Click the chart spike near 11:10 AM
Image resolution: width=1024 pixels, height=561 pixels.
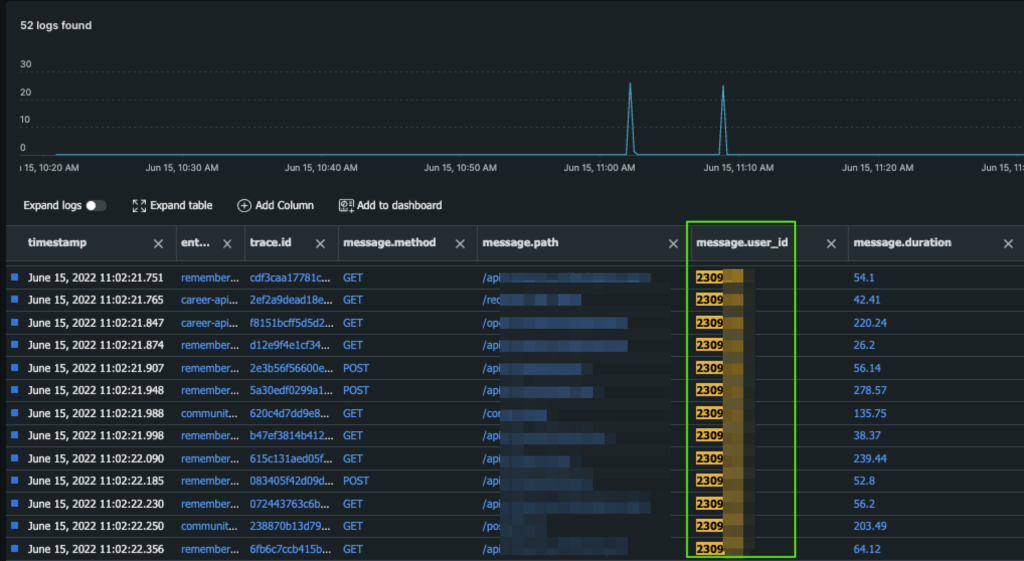point(723,119)
